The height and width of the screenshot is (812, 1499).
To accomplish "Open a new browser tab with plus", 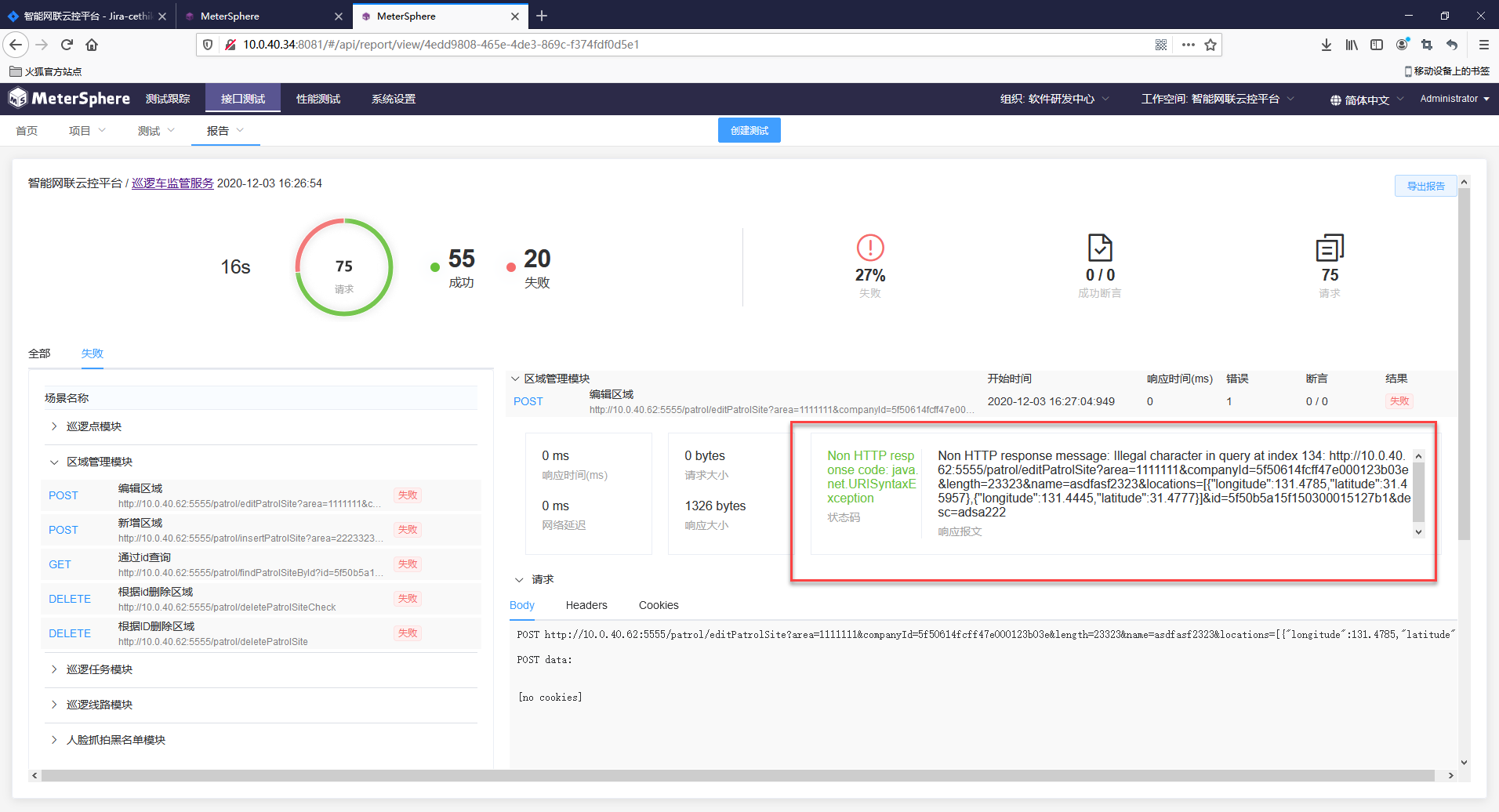I will point(542,16).
